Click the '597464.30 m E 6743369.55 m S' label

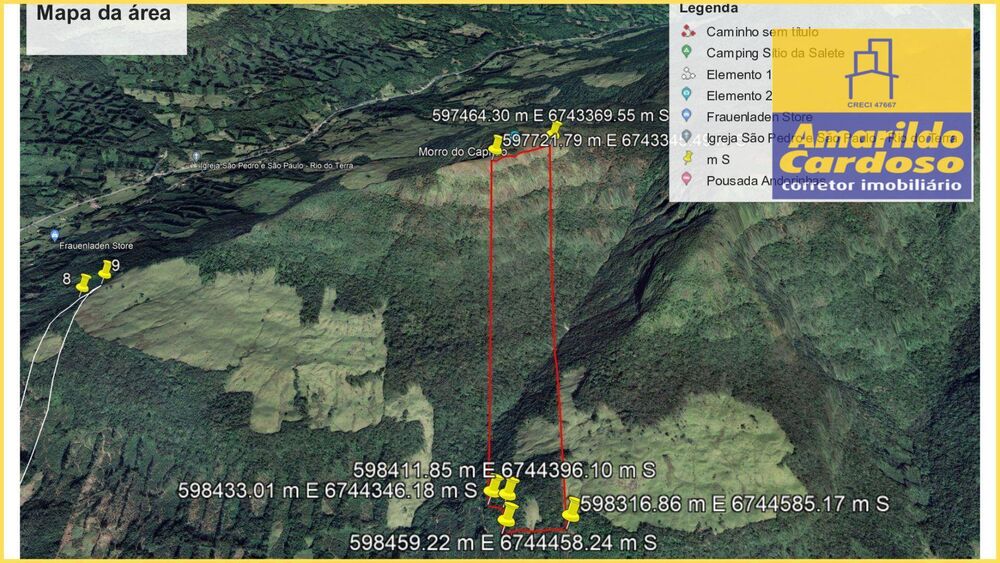[x=550, y=115]
